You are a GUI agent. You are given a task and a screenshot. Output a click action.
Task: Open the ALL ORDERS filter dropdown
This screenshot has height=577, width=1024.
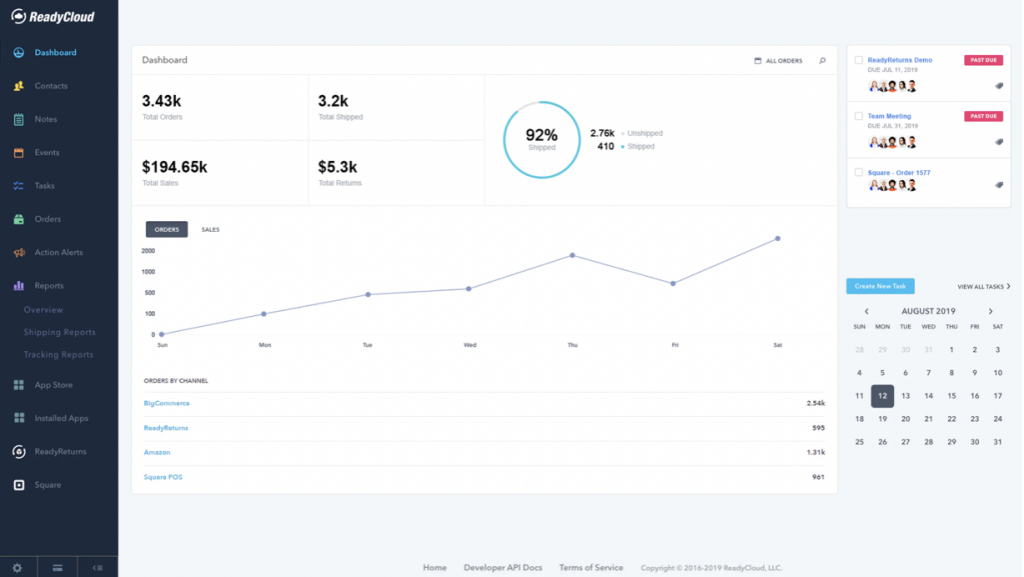pyautogui.click(x=778, y=60)
